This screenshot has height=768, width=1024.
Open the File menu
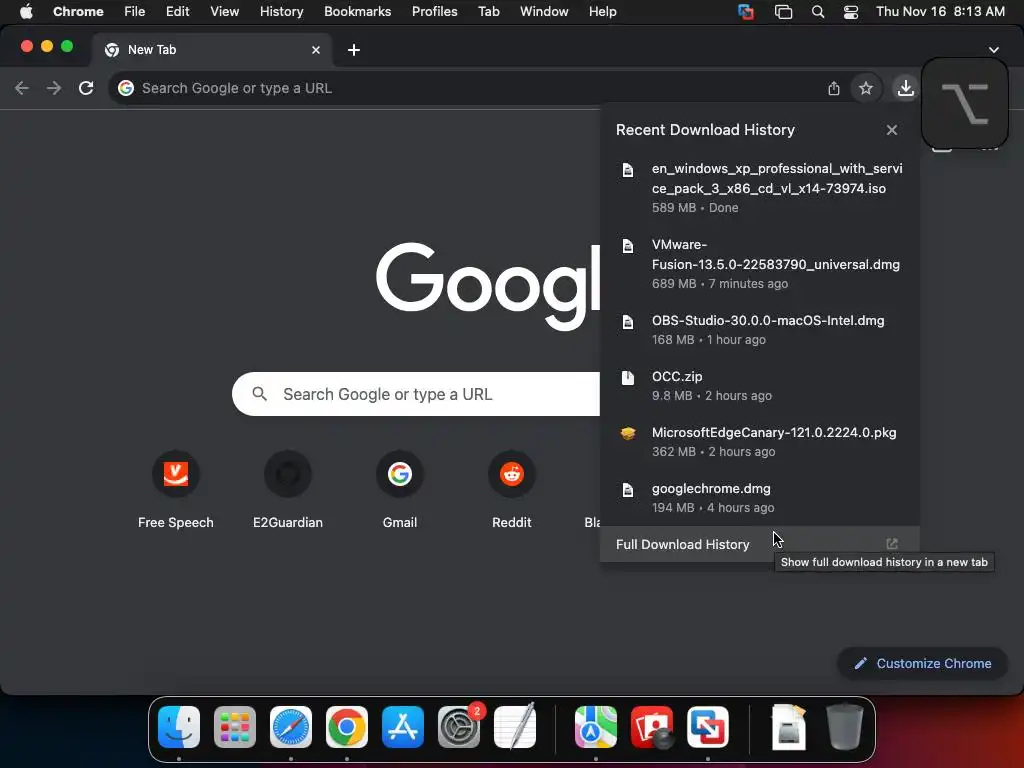(135, 12)
